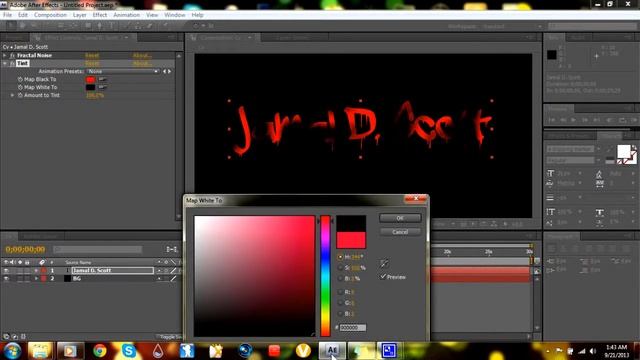Toggle stopwatch for Map White To
Screen dimensions: 640x360
pos(20,87)
